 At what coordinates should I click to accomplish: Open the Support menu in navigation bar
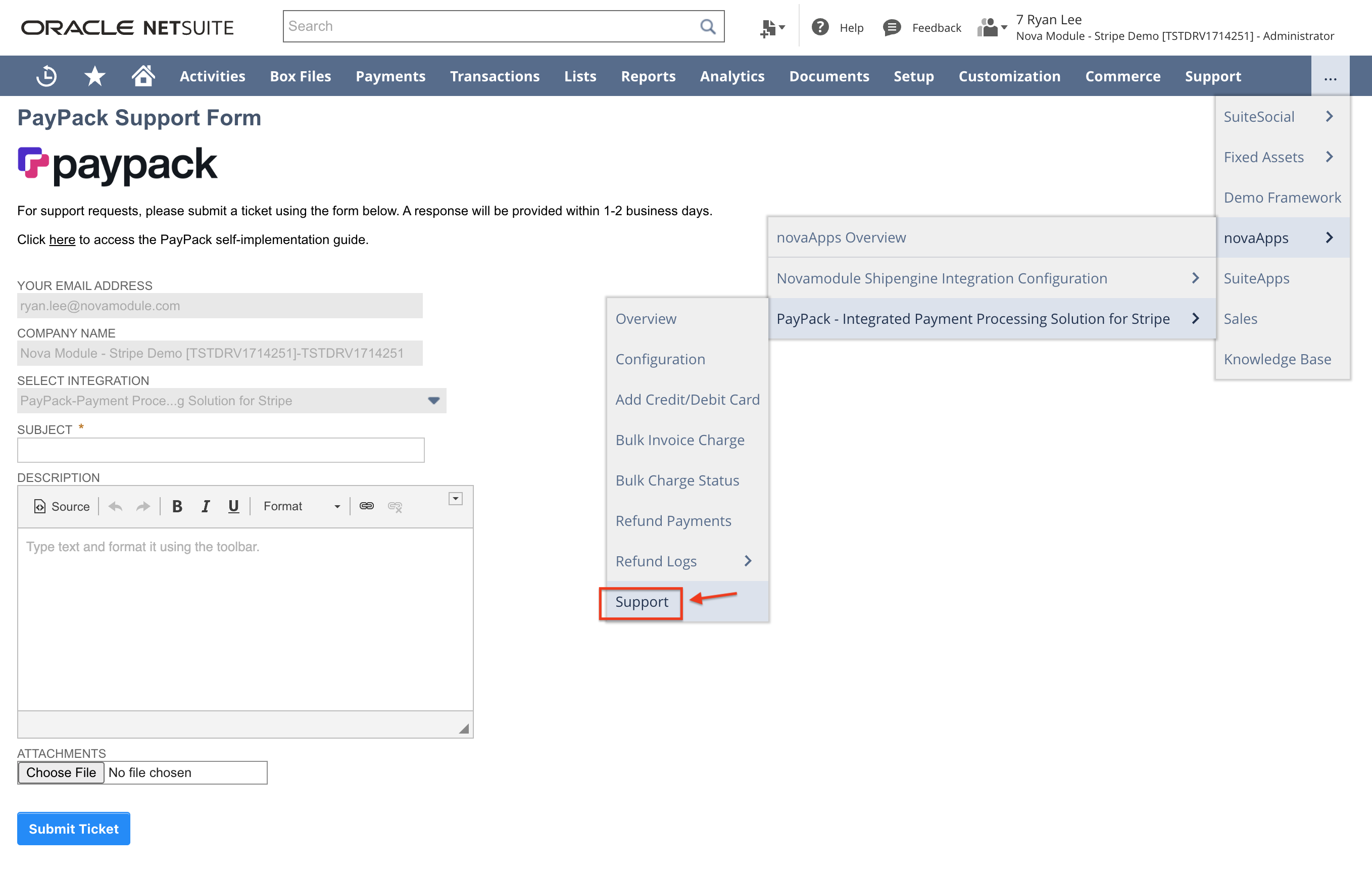pyautogui.click(x=1212, y=76)
